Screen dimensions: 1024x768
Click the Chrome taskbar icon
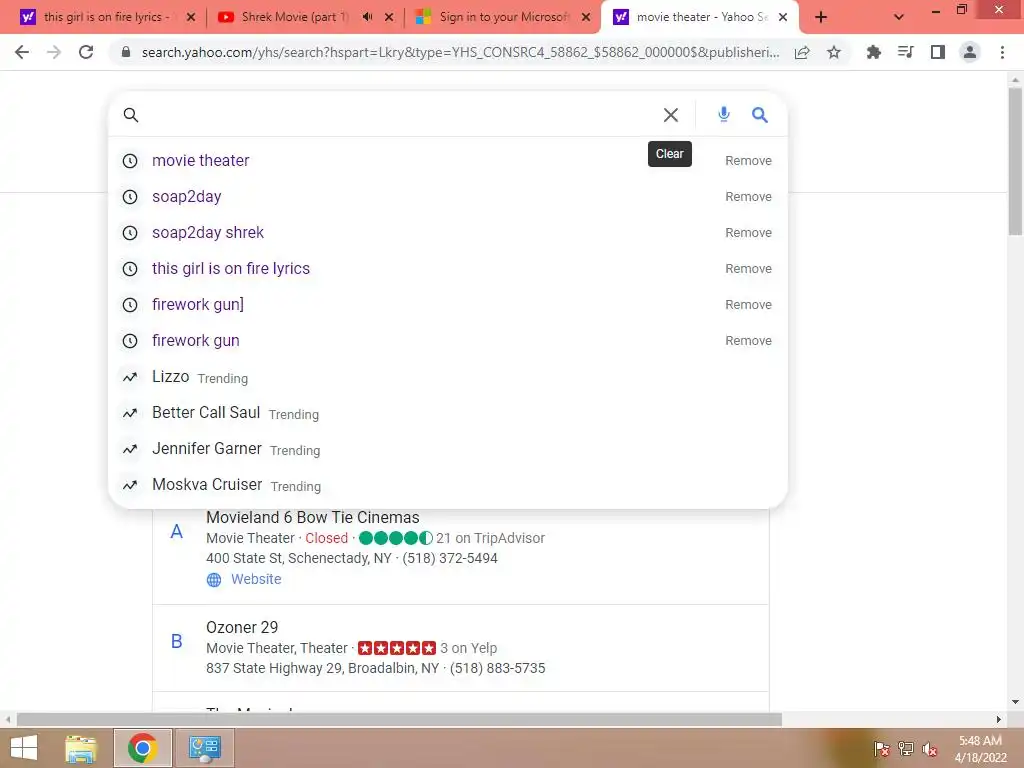coord(142,748)
